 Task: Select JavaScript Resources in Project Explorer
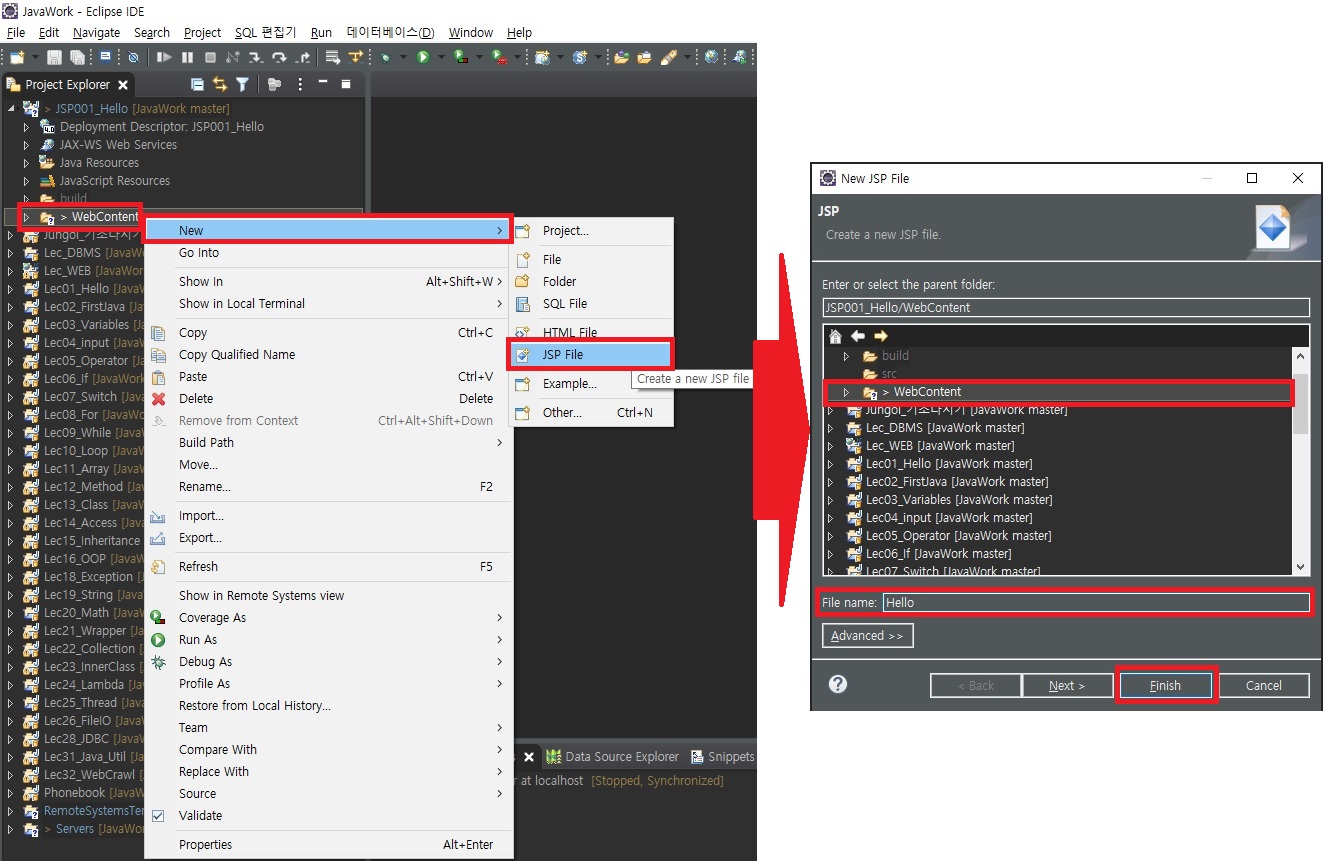(x=115, y=181)
